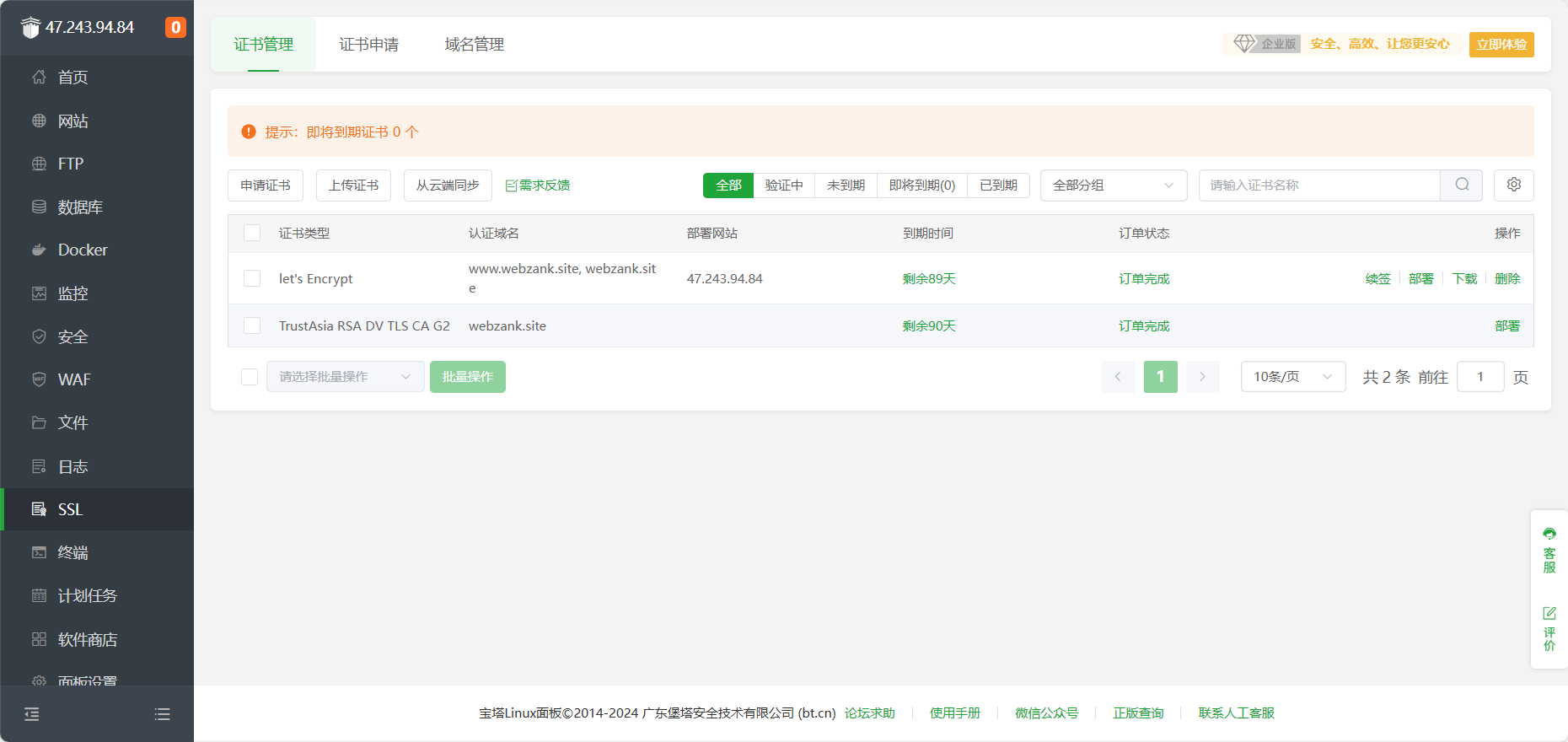Open the 请选择批量操作 batch dropdown
This screenshot has width=1568, height=742.
(345, 377)
